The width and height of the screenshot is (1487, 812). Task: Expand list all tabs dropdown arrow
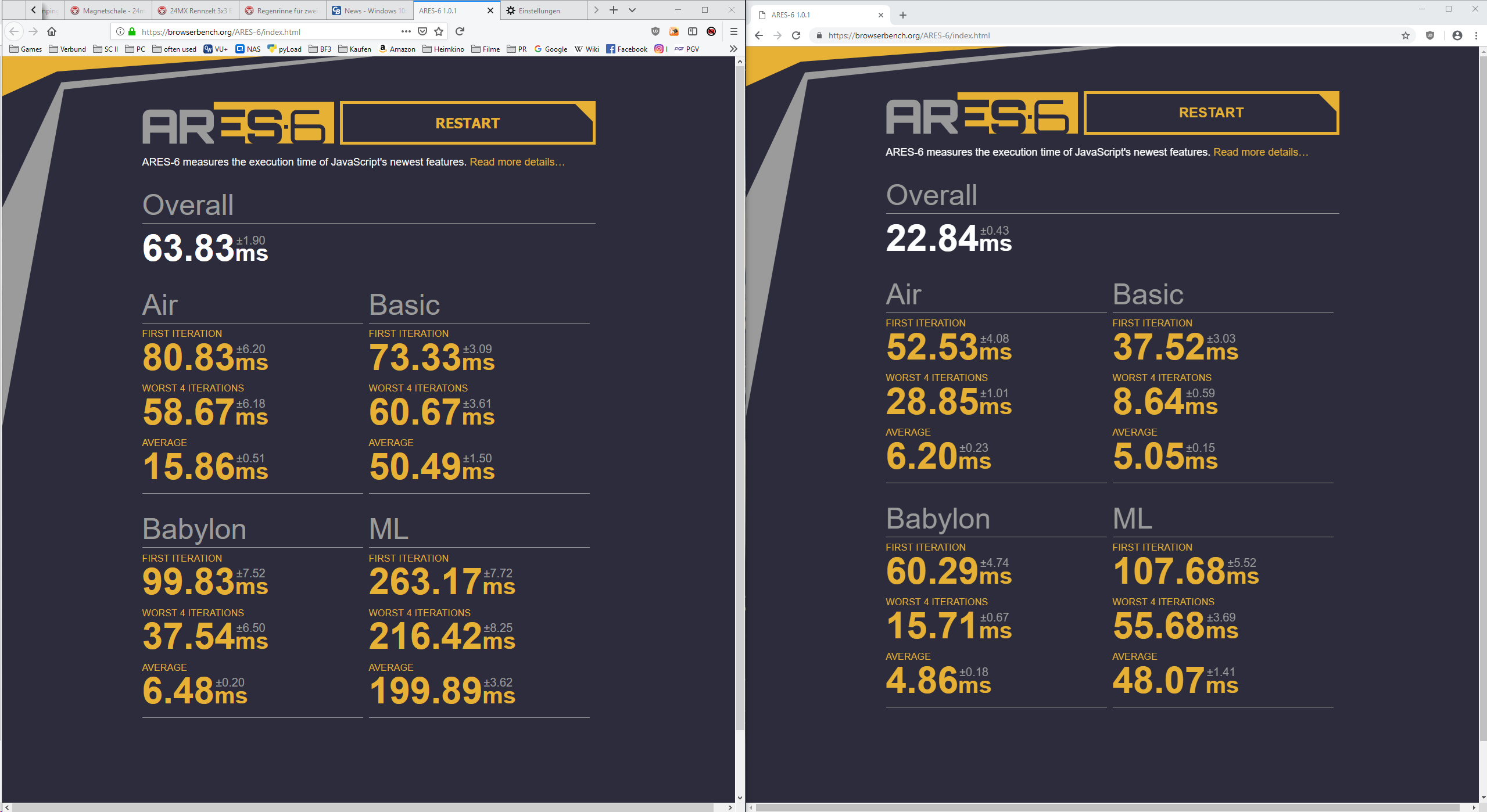point(632,10)
